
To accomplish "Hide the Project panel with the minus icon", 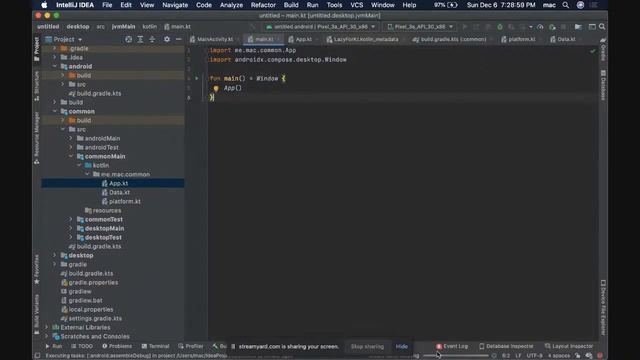I will pyautogui.click(x=178, y=39).
